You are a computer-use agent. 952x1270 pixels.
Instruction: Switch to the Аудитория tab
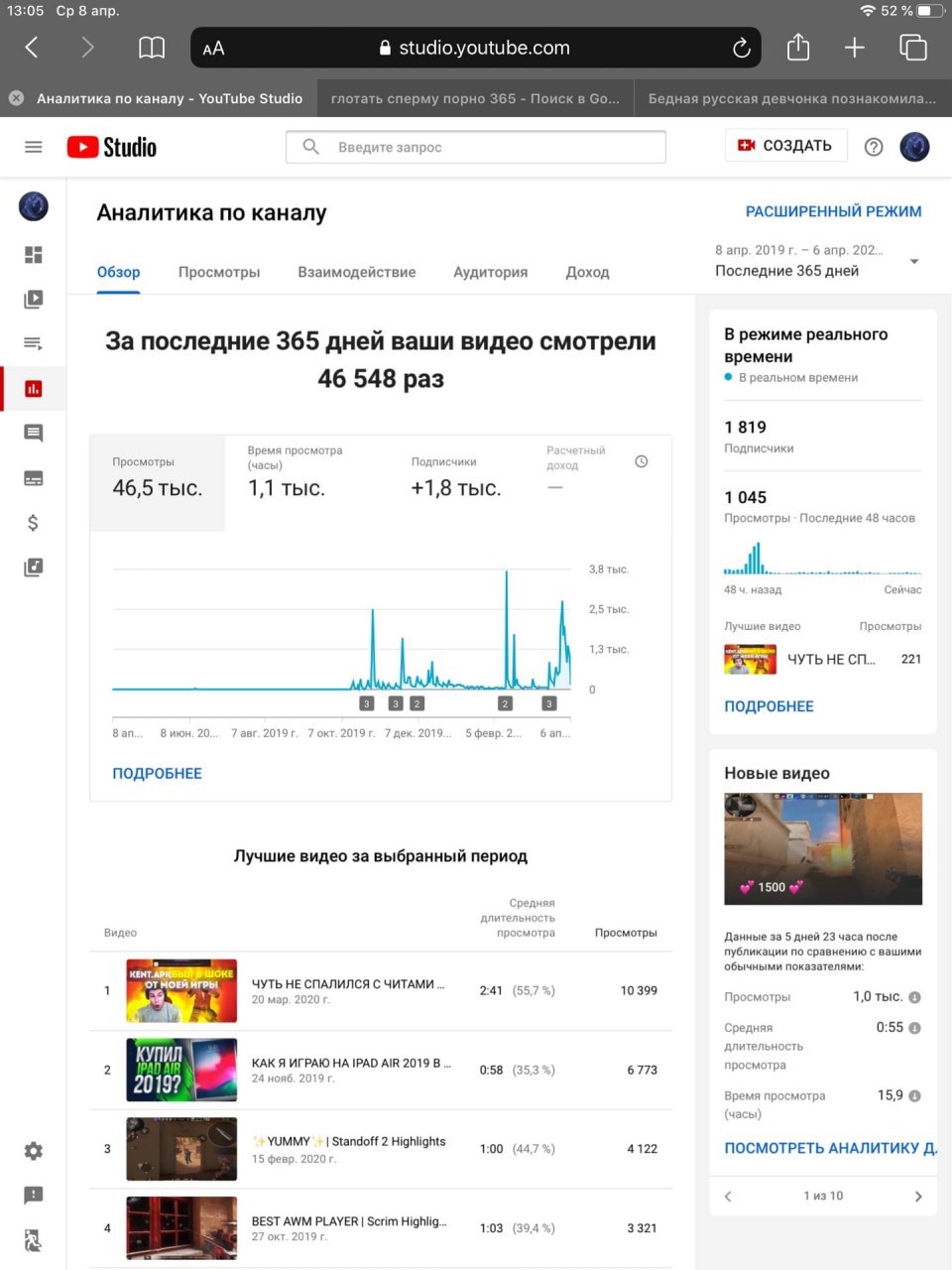pyautogui.click(x=491, y=272)
